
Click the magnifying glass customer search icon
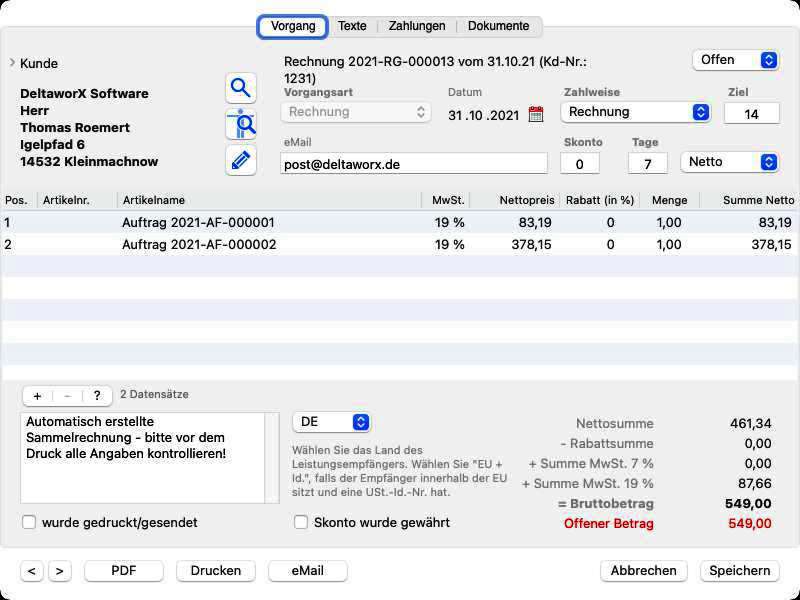coord(240,88)
